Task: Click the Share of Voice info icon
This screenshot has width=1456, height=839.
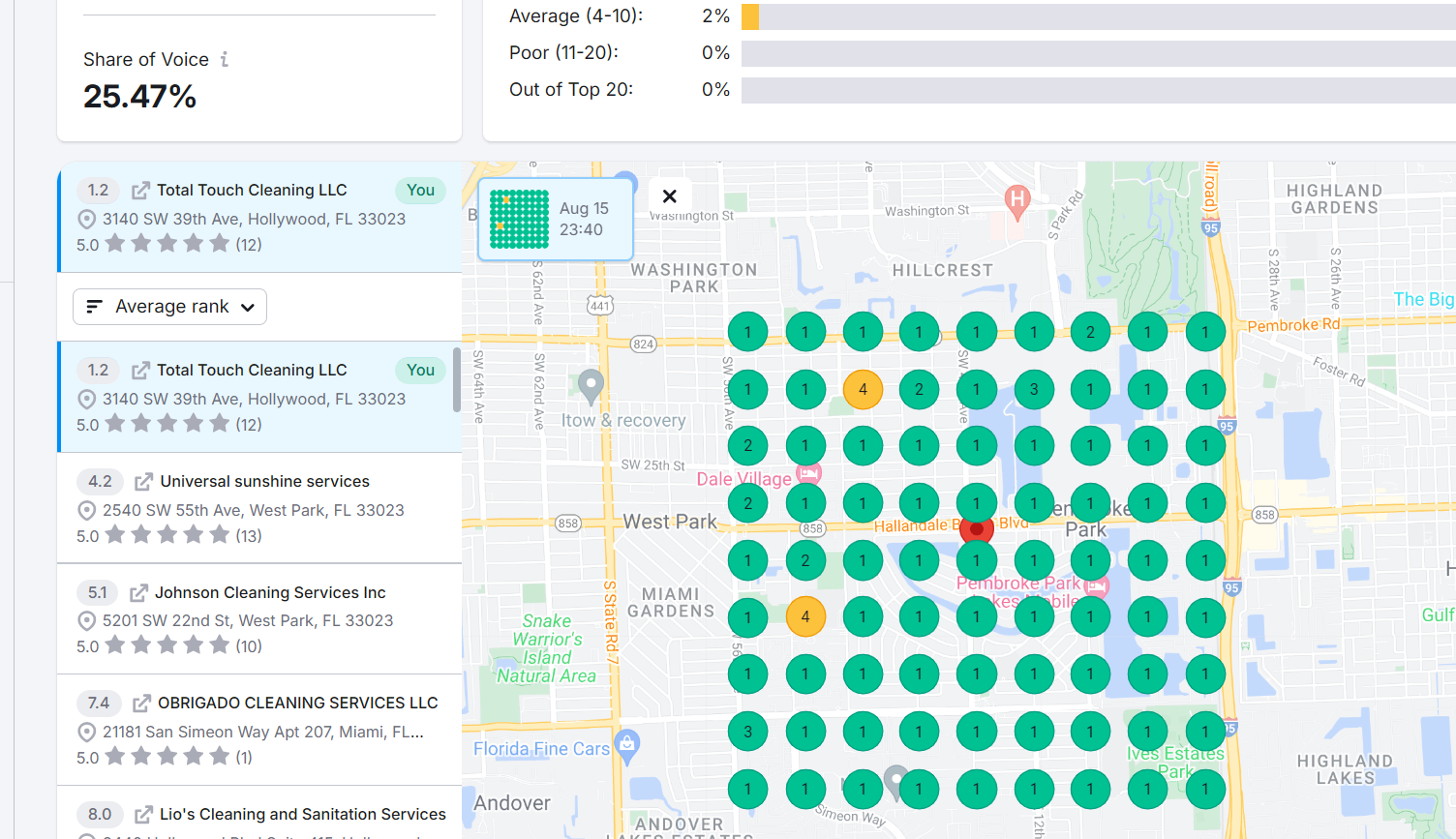Action: tap(225, 60)
